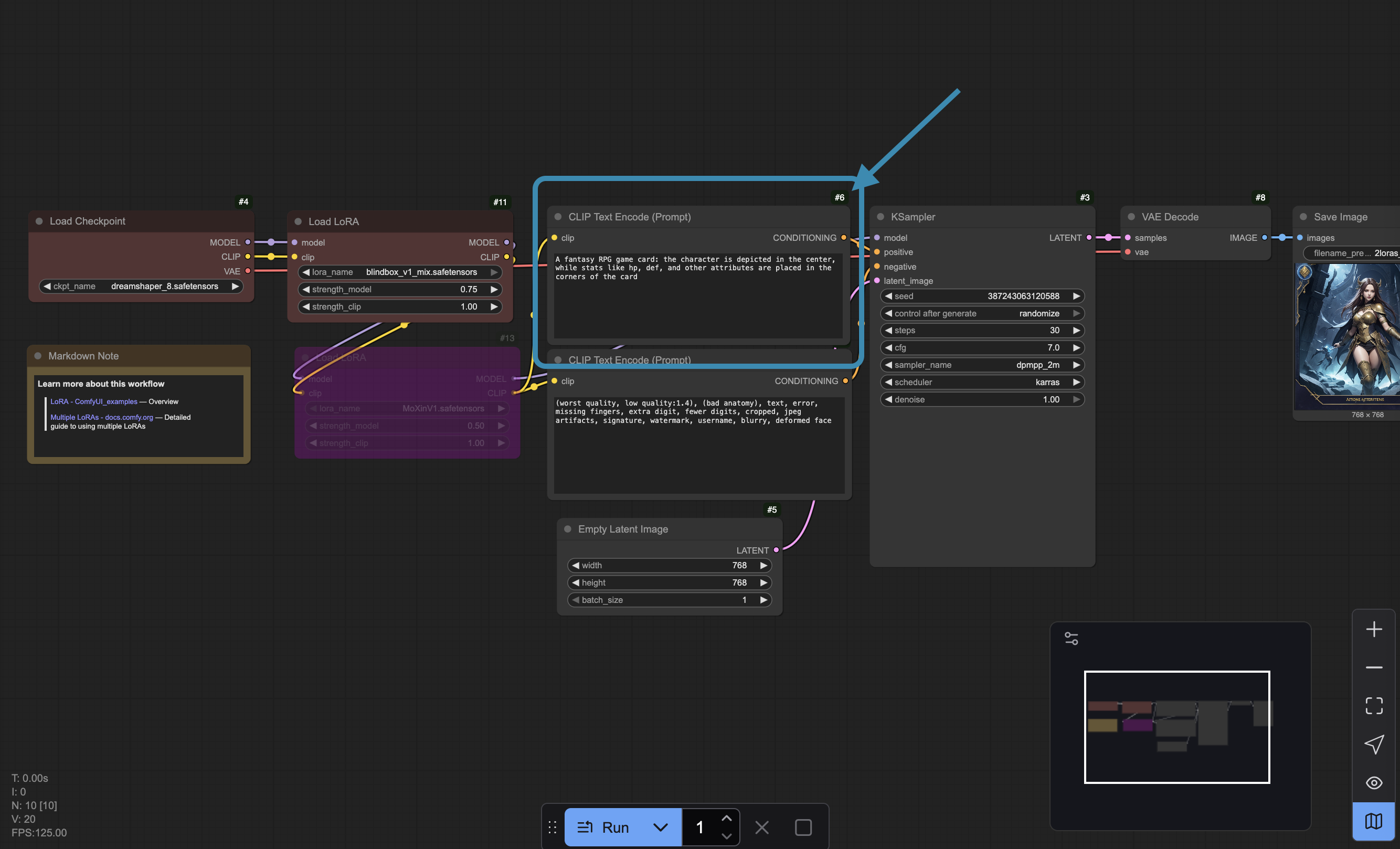The image size is (1400, 849).
Task: Click the fit view frame icon
Action: tap(1373, 705)
